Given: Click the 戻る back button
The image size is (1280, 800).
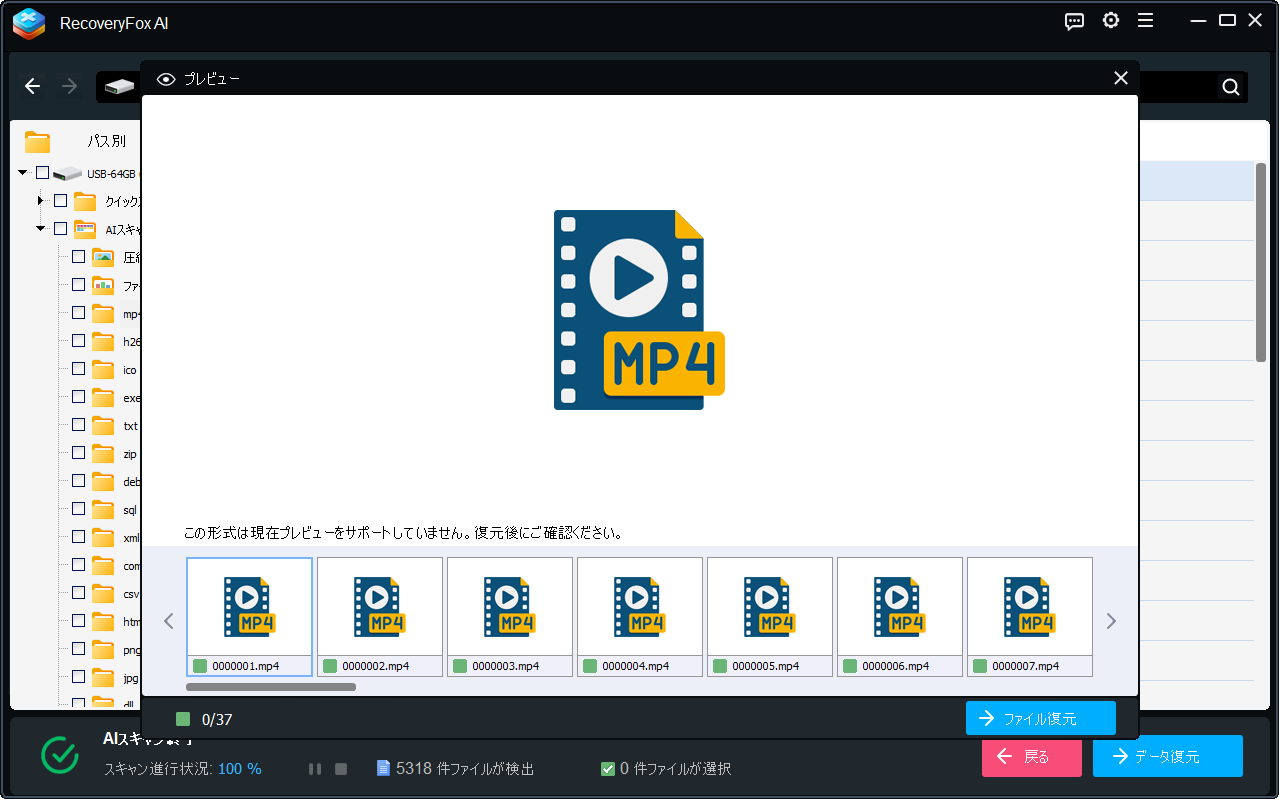Looking at the screenshot, I should pyautogui.click(x=1032, y=756).
